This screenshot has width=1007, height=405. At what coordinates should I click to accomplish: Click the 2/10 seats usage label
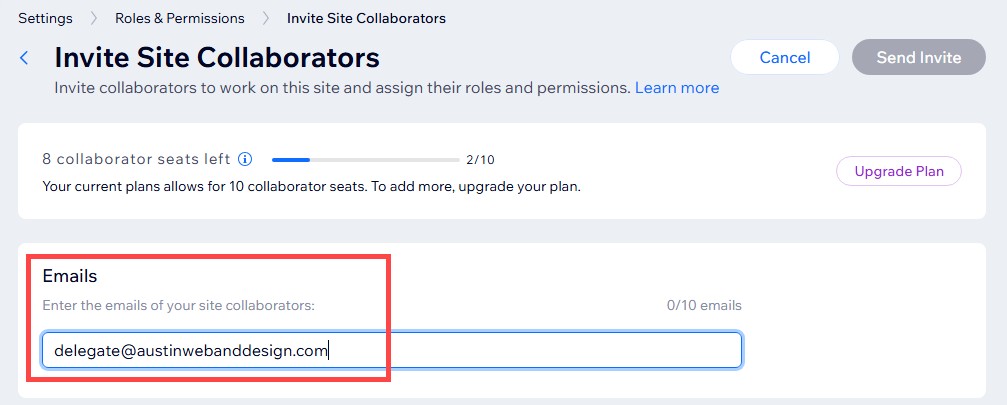480,160
